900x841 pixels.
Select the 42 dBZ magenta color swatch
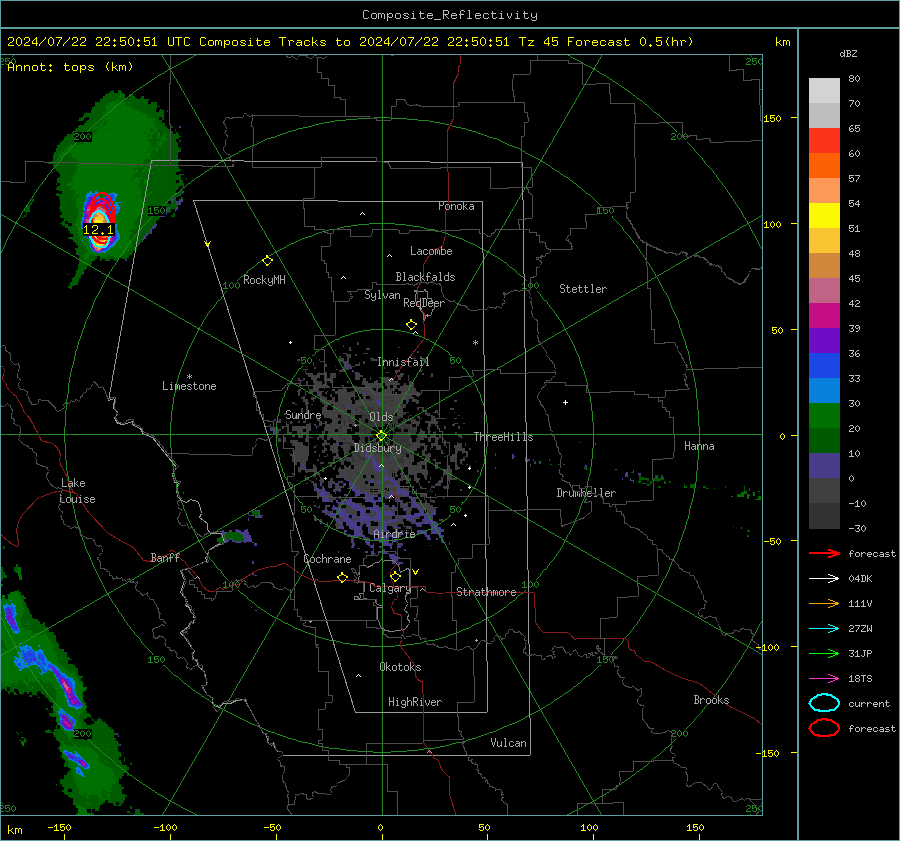[x=824, y=316]
